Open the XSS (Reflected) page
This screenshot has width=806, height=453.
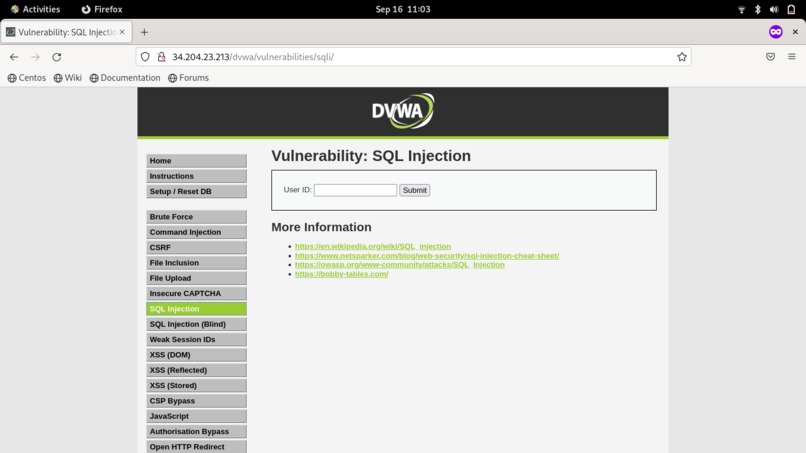(196, 370)
